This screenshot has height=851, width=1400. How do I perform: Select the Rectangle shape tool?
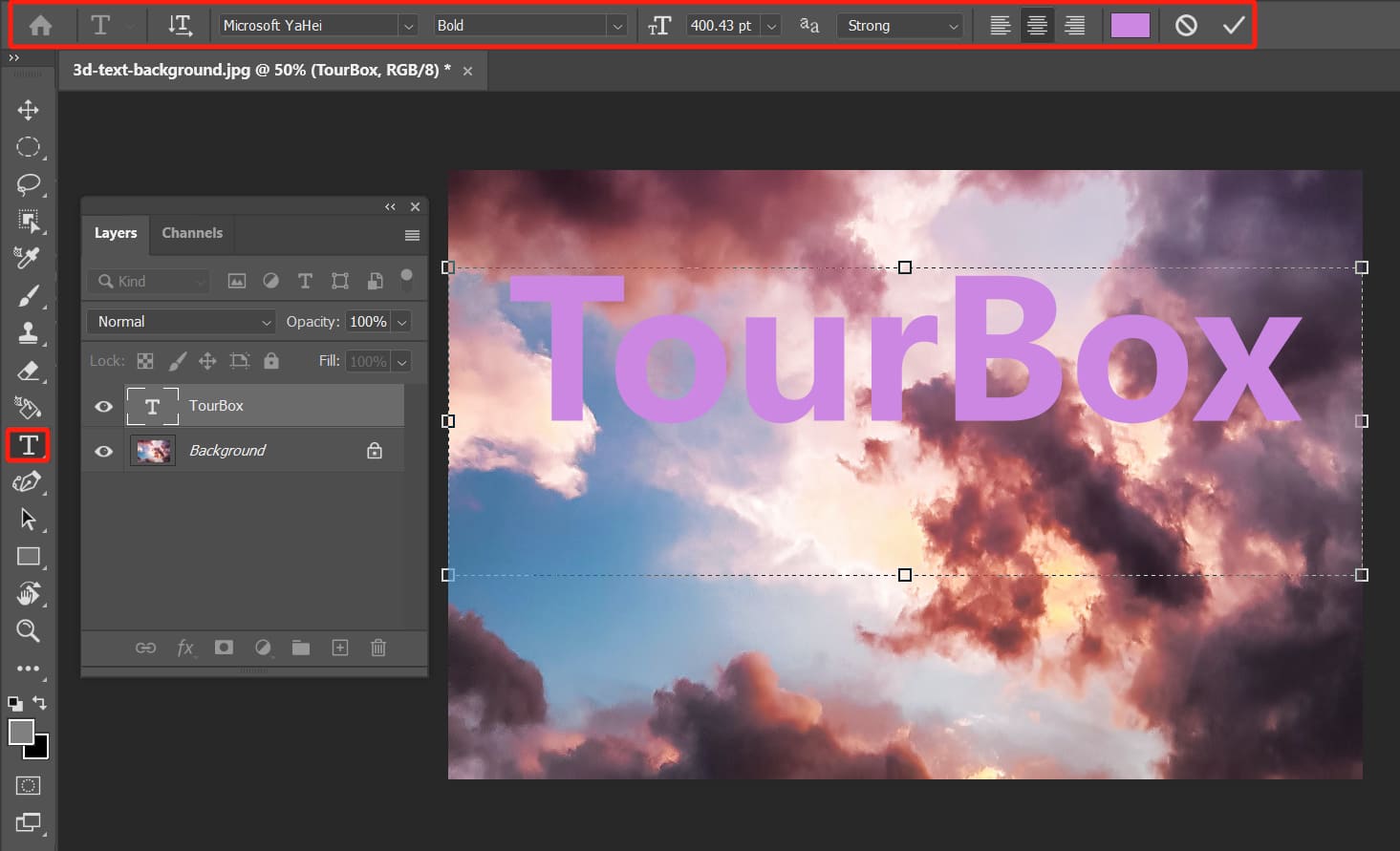(28, 557)
